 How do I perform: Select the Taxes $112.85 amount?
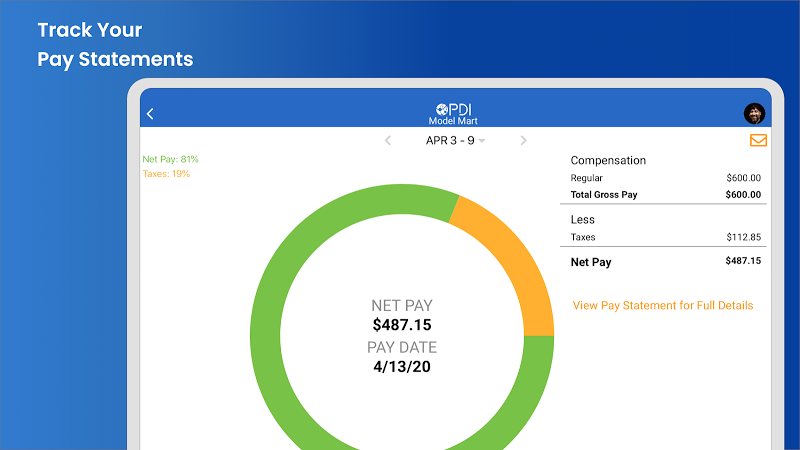[743, 237]
